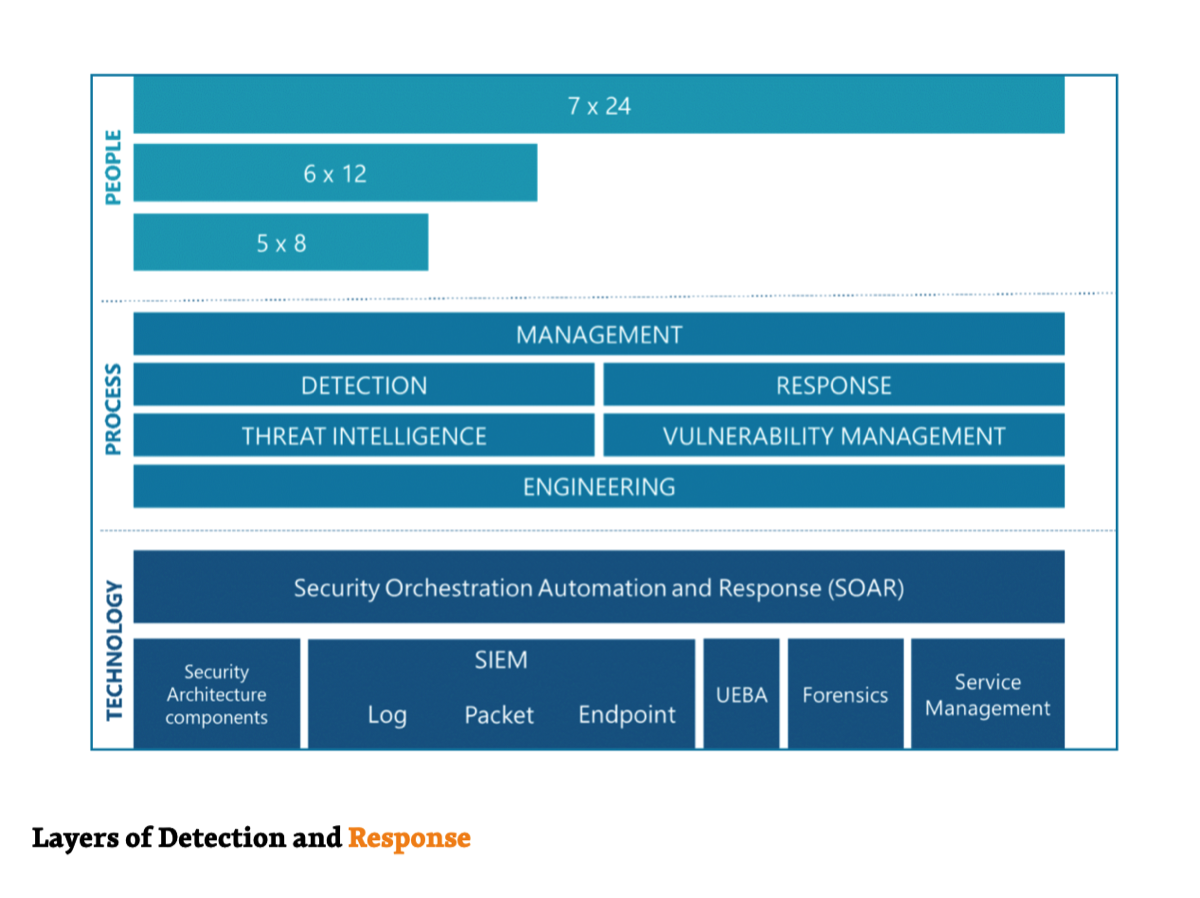Click the 7 x 24 coverage bar

click(598, 105)
